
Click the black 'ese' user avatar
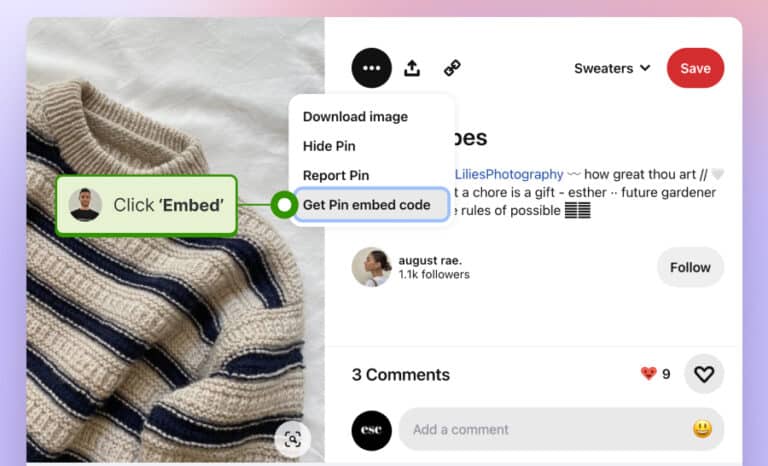[x=371, y=430]
